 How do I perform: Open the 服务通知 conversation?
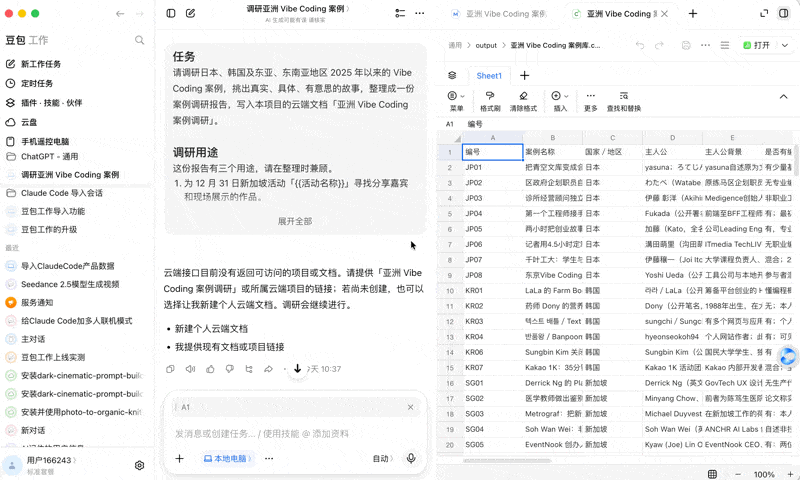37,302
